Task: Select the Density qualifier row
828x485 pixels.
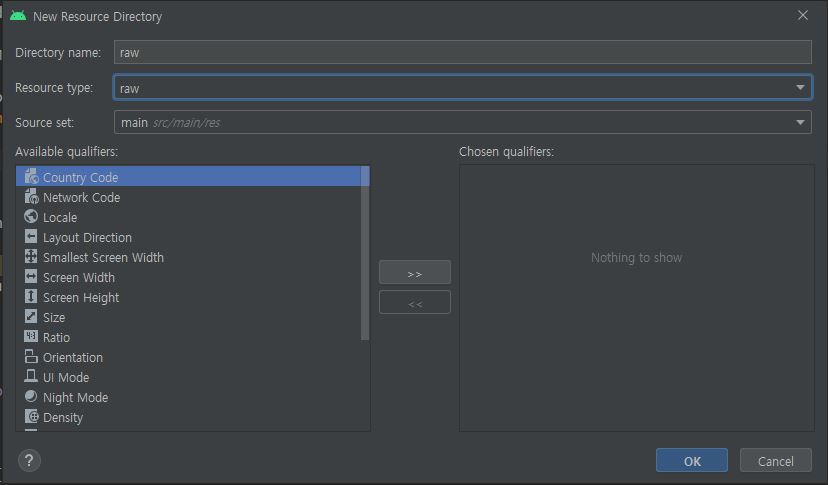Action: point(189,417)
